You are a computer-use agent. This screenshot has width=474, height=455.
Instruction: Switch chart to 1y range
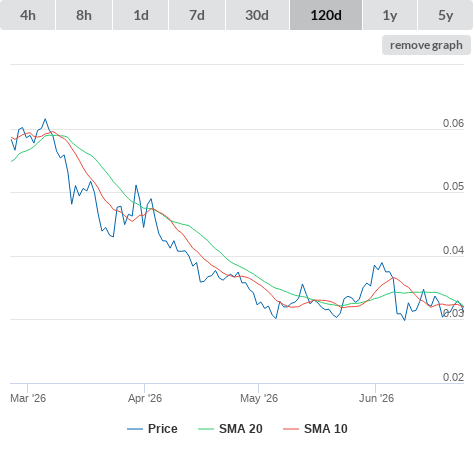click(x=390, y=15)
